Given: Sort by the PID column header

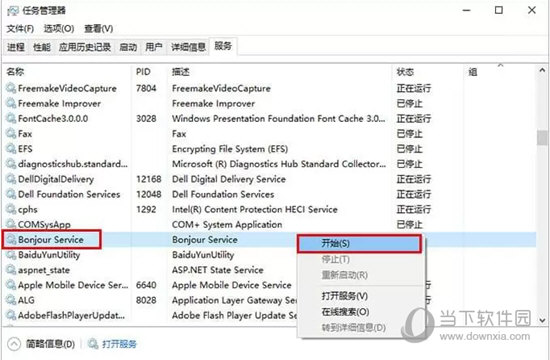Looking at the screenshot, I should coord(143,72).
